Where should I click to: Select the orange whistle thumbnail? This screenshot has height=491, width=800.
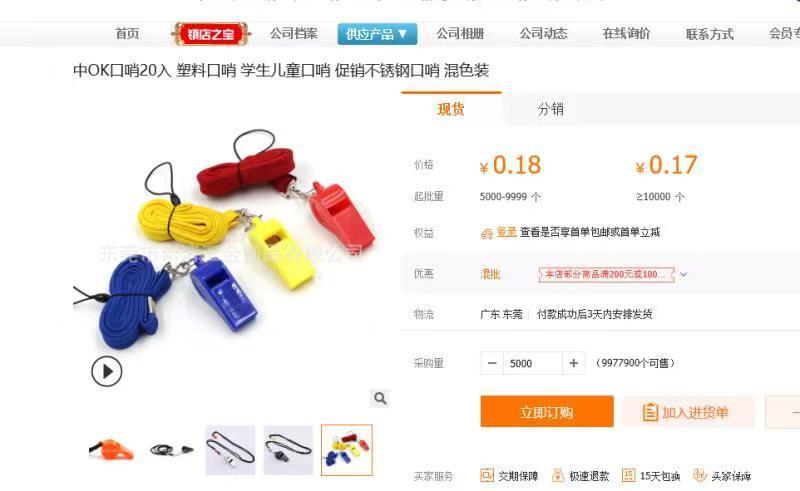point(112,450)
